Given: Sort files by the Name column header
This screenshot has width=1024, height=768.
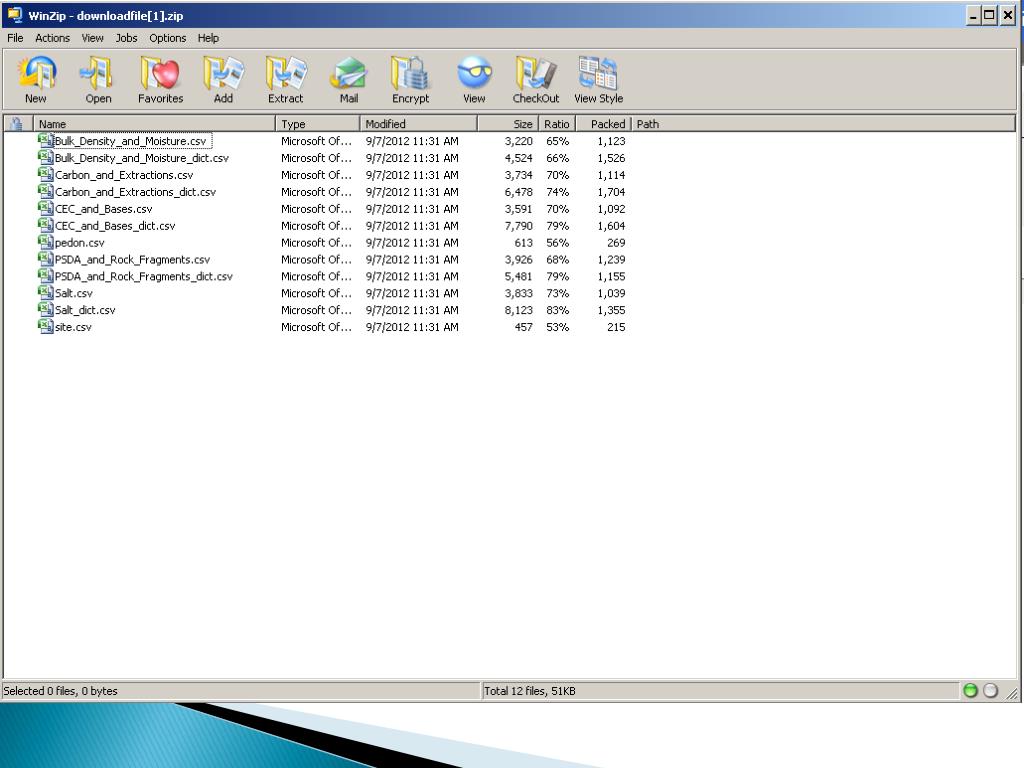Looking at the screenshot, I should click(x=154, y=123).
